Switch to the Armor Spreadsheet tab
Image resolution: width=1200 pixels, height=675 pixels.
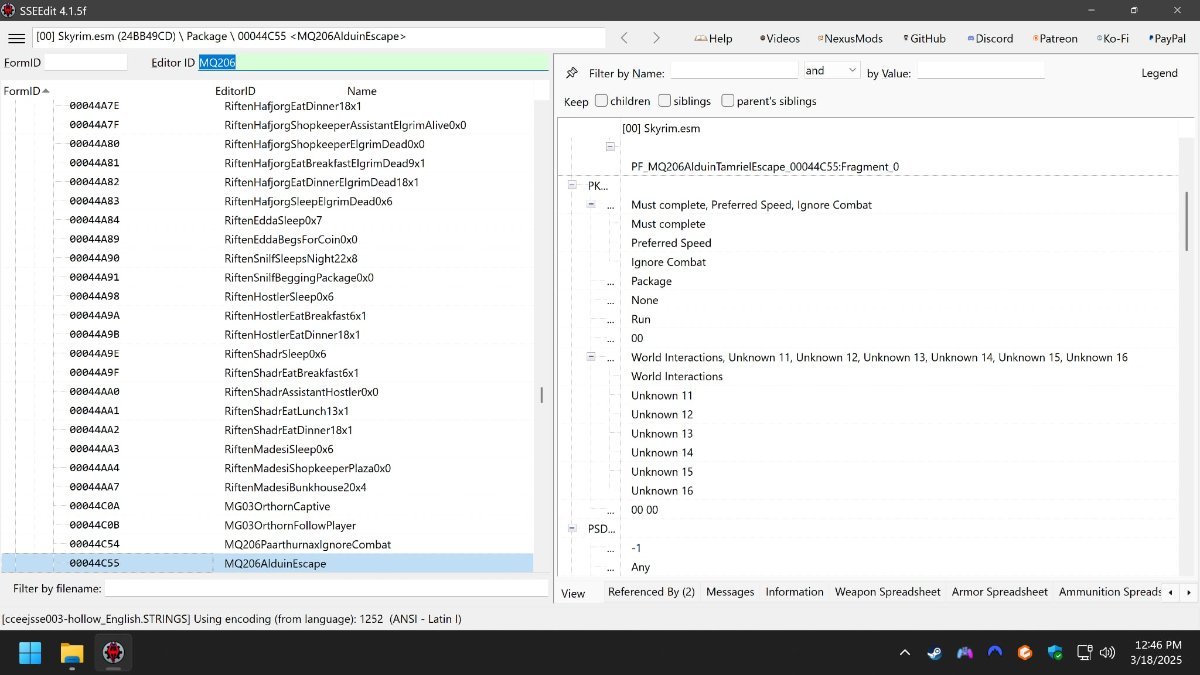(x=1000, y=592)
